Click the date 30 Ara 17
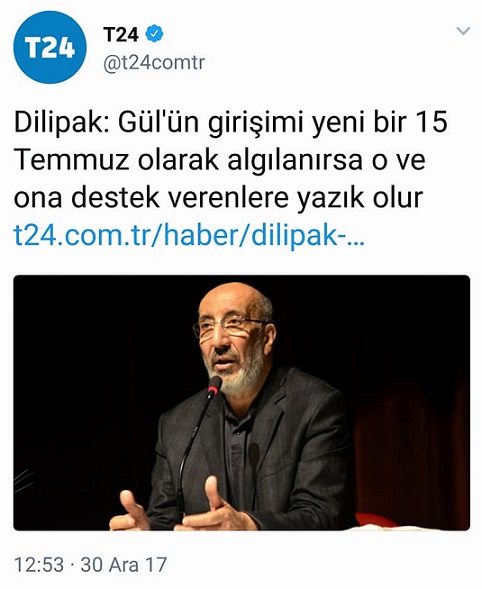 click(124, 565)
